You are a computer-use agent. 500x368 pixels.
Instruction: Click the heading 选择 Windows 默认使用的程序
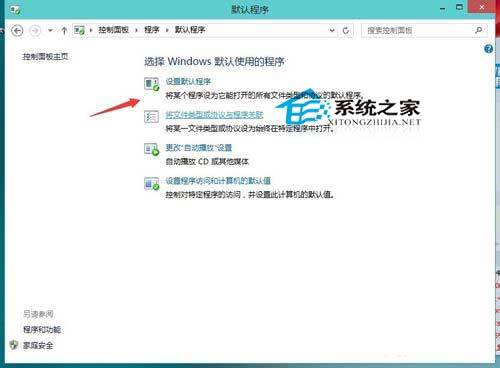tap(214, 62)
